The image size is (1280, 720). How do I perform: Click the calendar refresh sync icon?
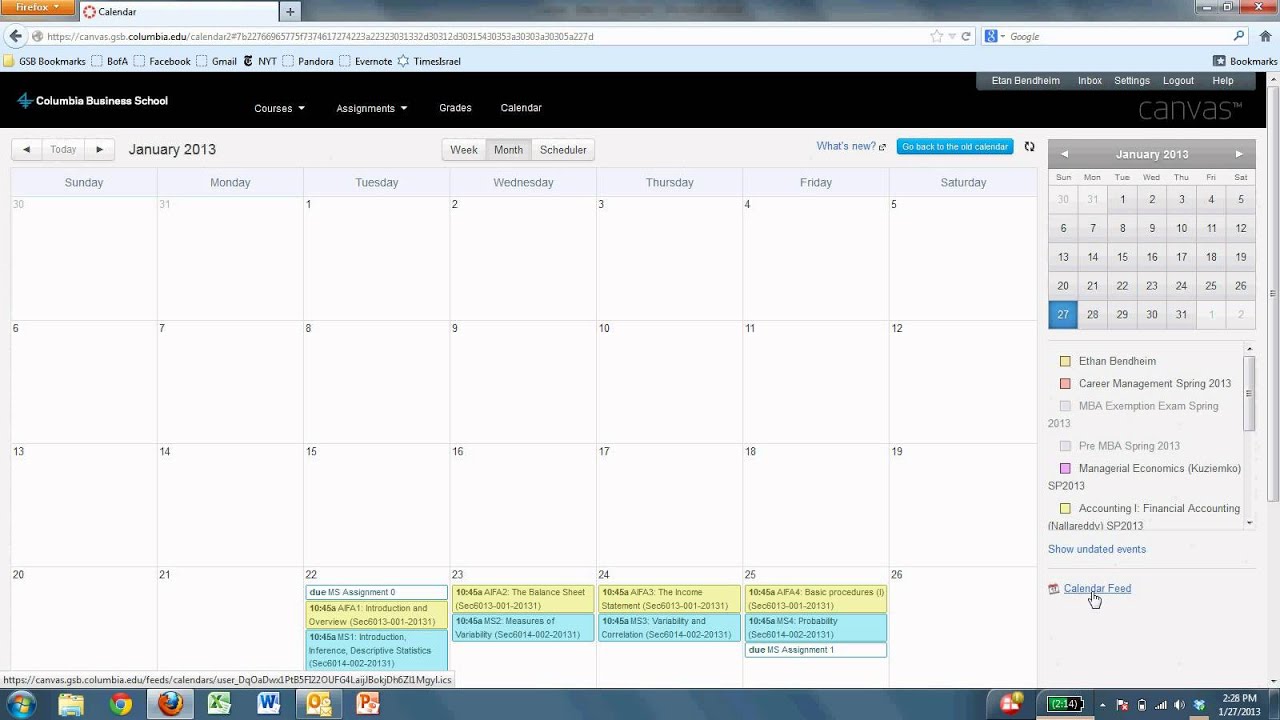[1029, 147]
